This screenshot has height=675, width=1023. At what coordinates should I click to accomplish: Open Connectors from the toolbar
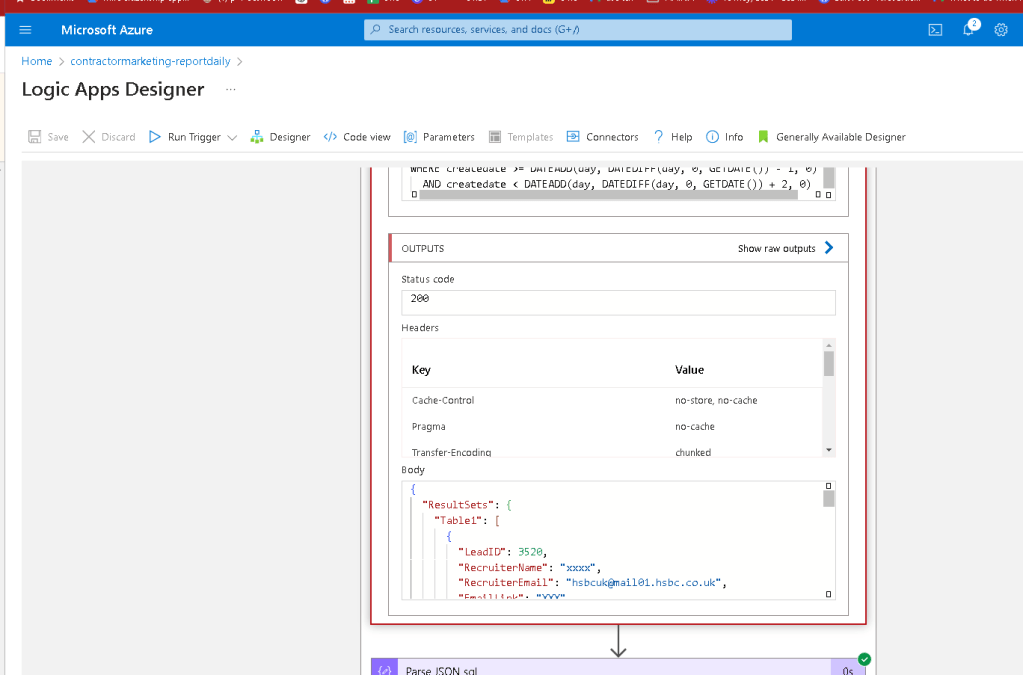point(602,137)
